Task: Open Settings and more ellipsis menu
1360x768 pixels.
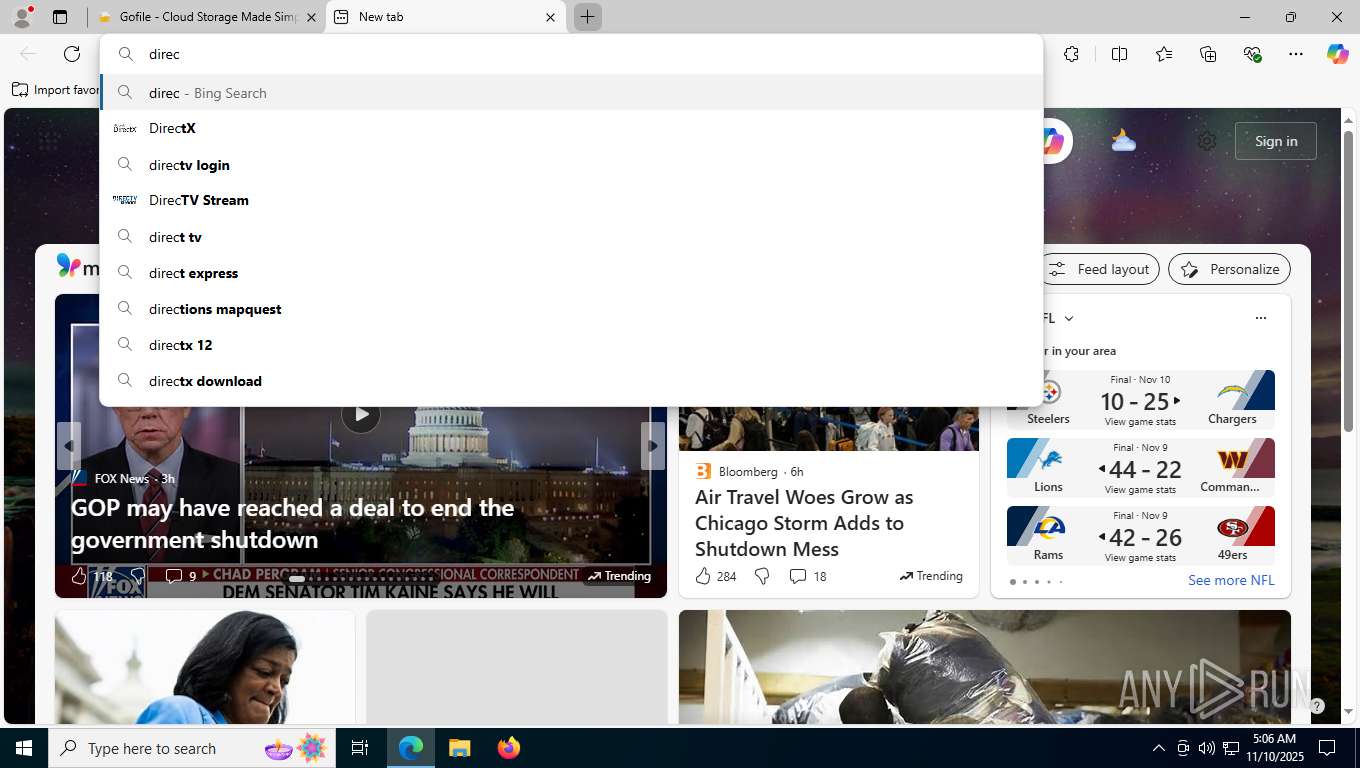Action: point(1296,54)
